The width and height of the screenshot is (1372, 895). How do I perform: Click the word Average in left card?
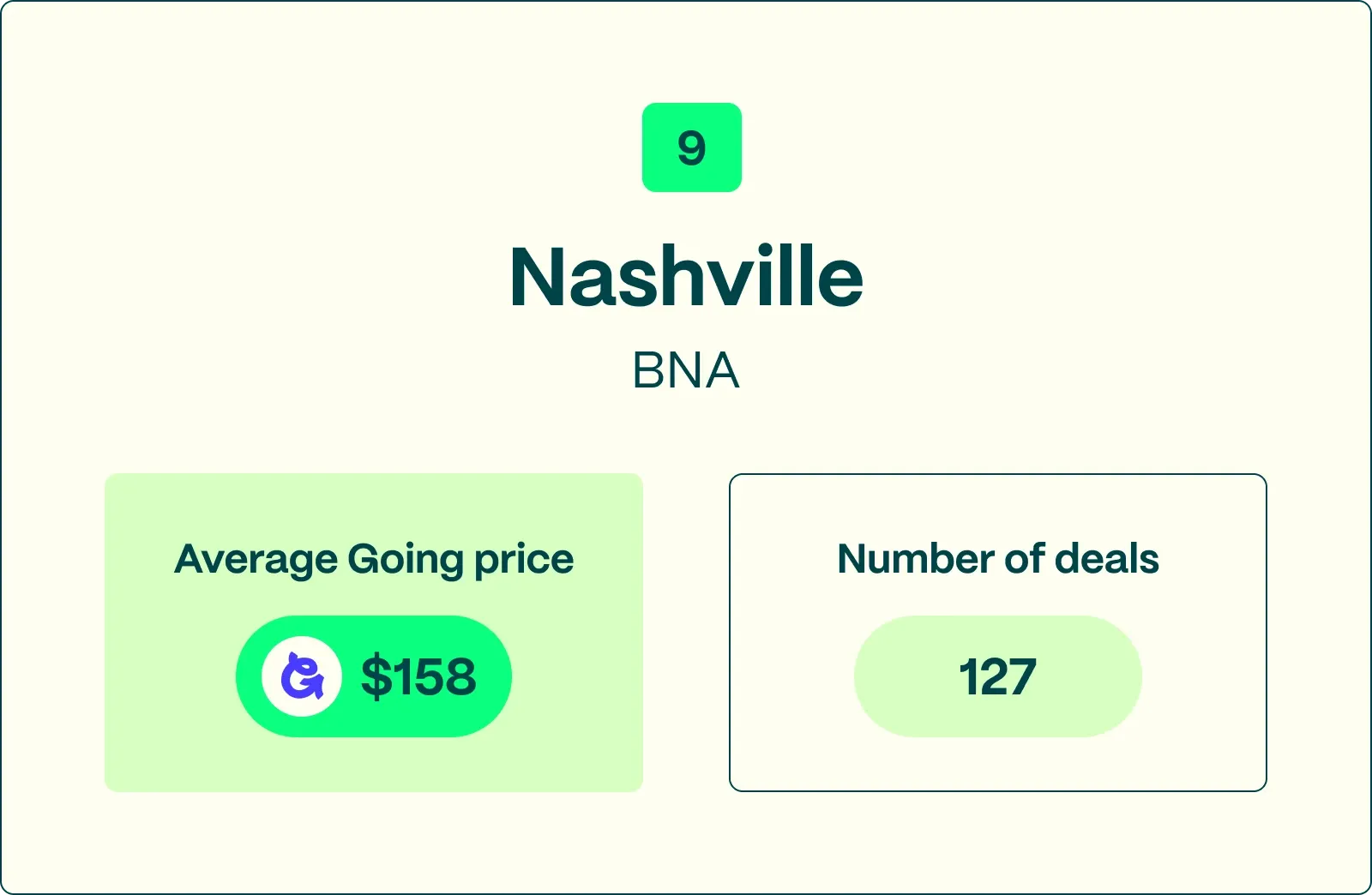click(256, 561)
